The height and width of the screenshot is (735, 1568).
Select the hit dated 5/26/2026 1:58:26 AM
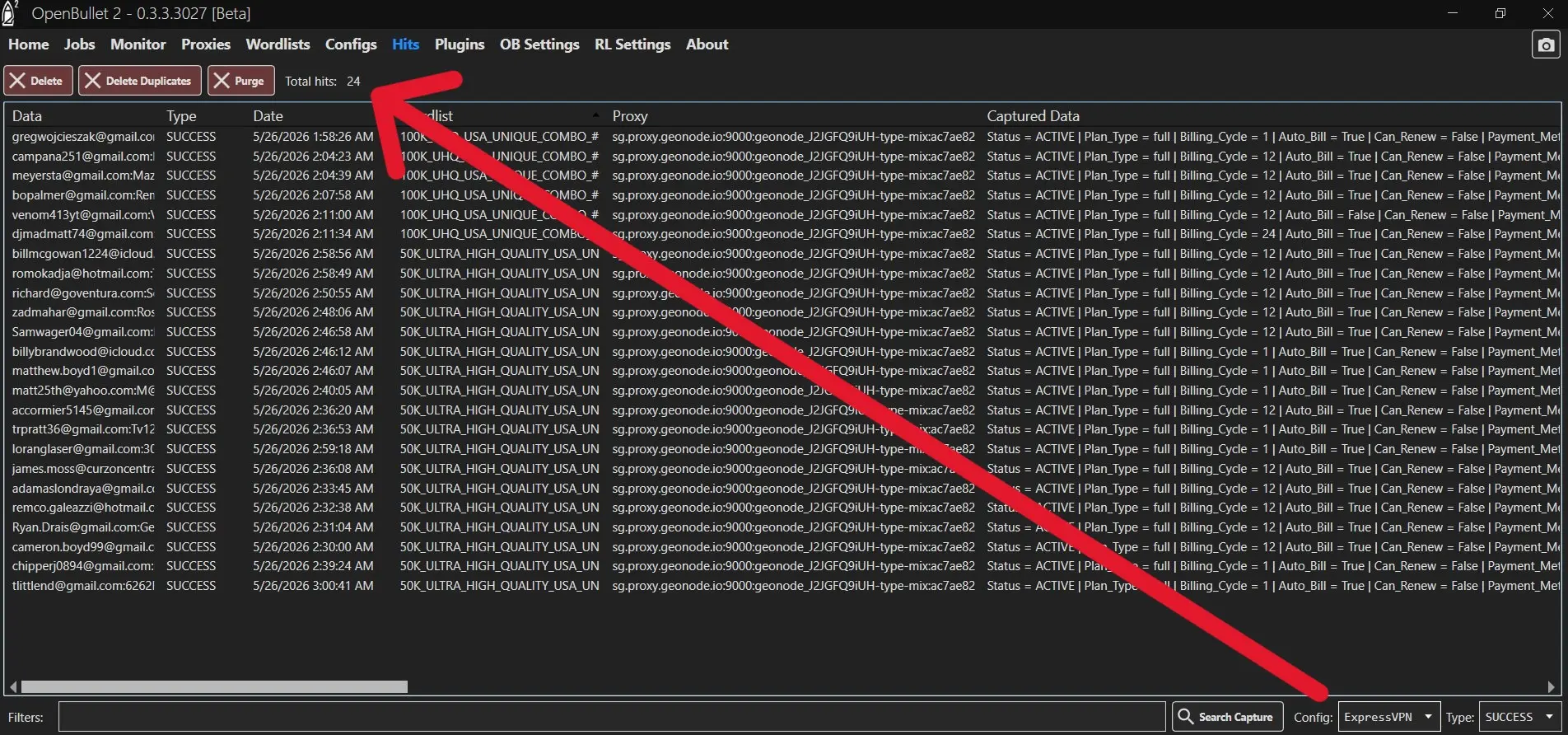782,137
